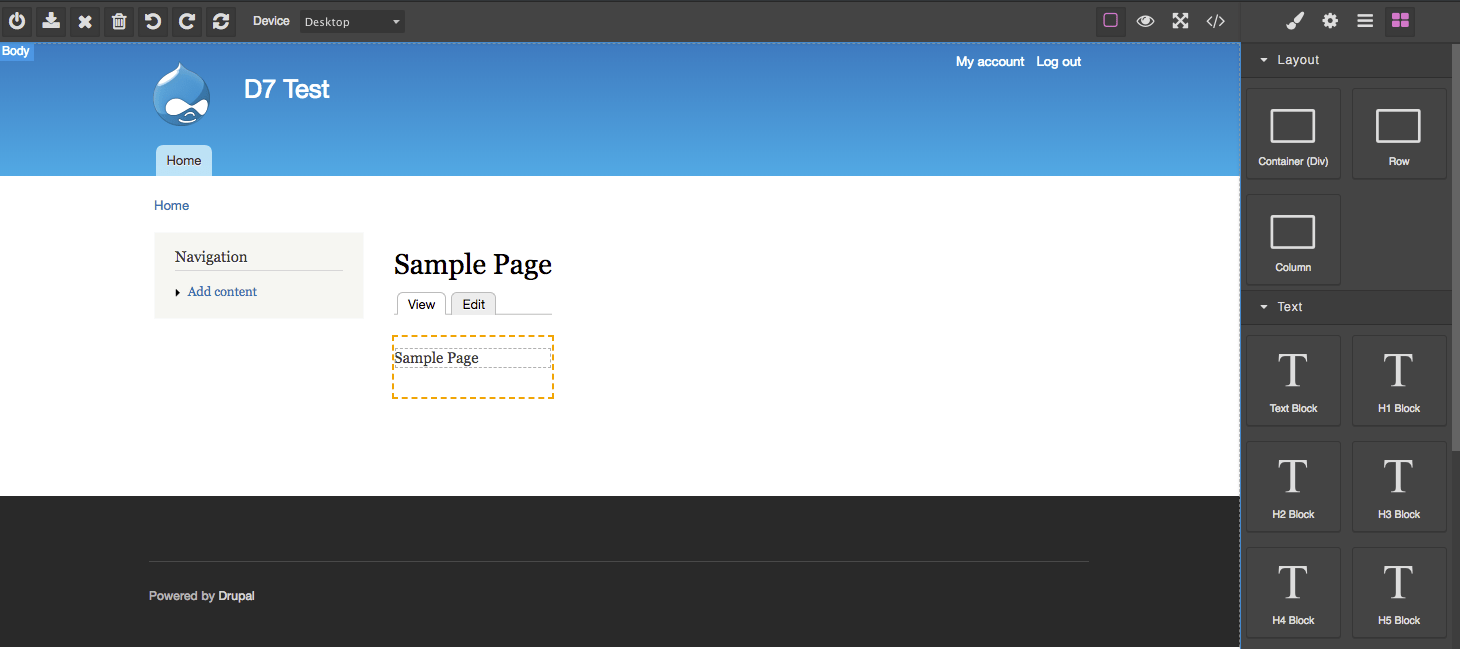The image size is (1460, 649).
Task: Collapse the Layout section
Action: click(1263, 59)
